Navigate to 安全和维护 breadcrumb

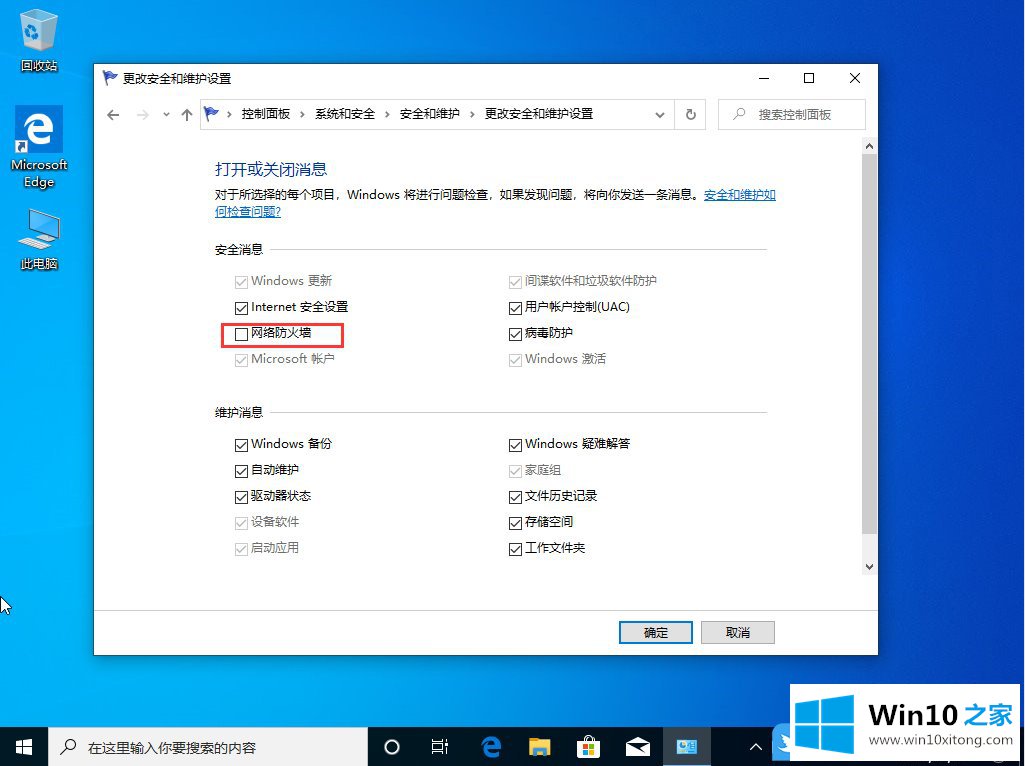coord(429,114)
